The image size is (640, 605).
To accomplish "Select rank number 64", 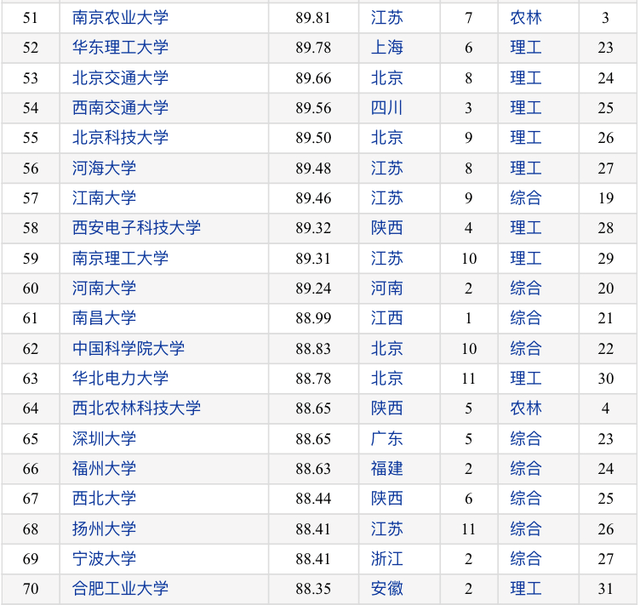I will point(31,409).
